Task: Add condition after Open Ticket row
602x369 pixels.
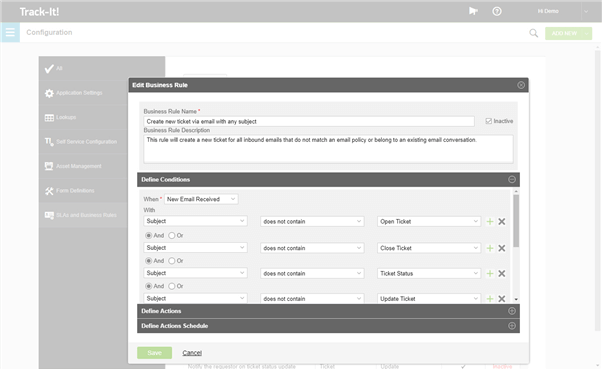Action: tap(490, 222)
